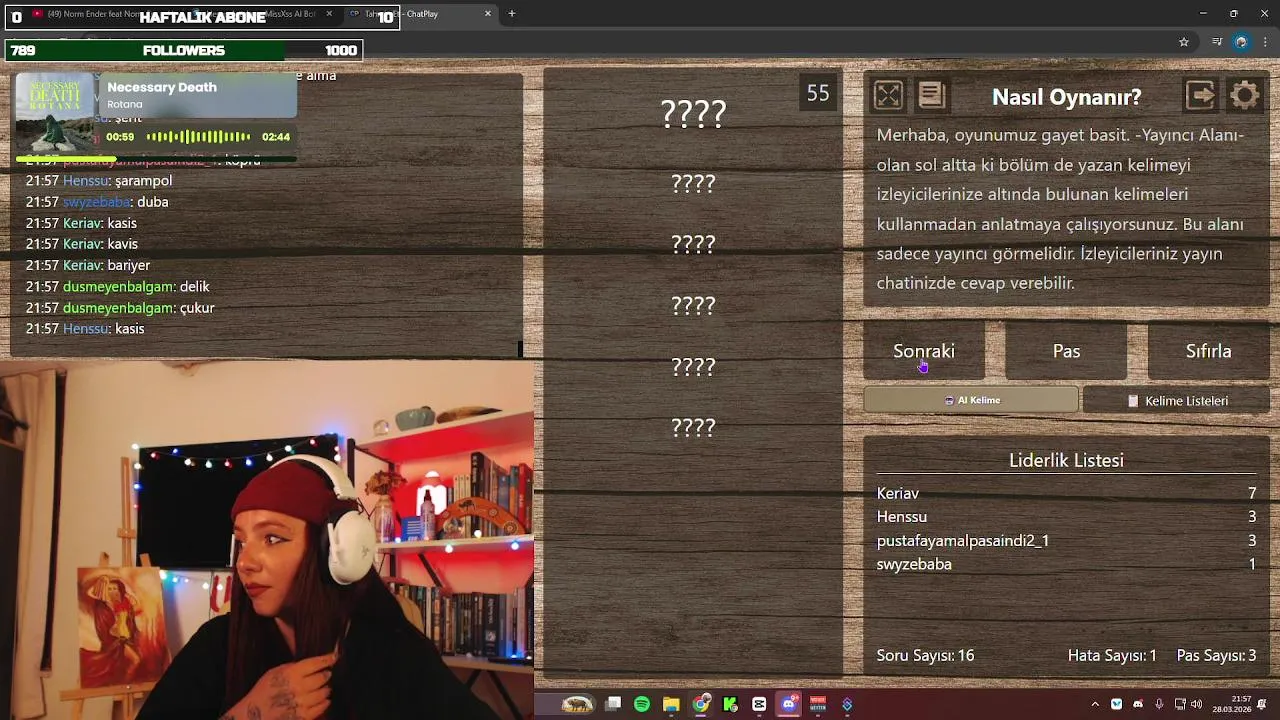Select swyzebaba in the leaderboard
1280x720 pixels.
click(1066, 564)
